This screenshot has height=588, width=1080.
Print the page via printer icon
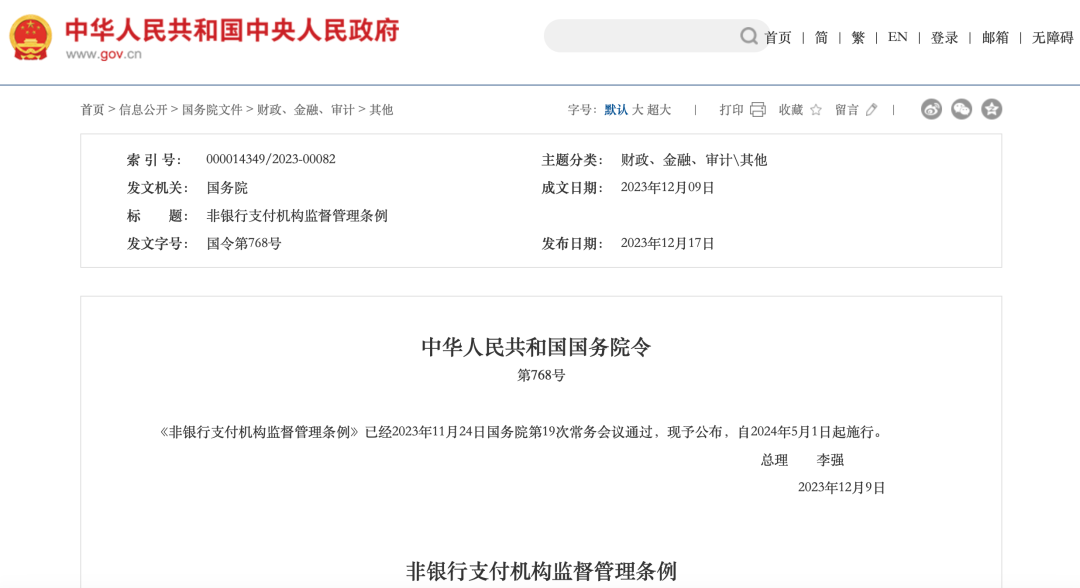coord(758,109)
